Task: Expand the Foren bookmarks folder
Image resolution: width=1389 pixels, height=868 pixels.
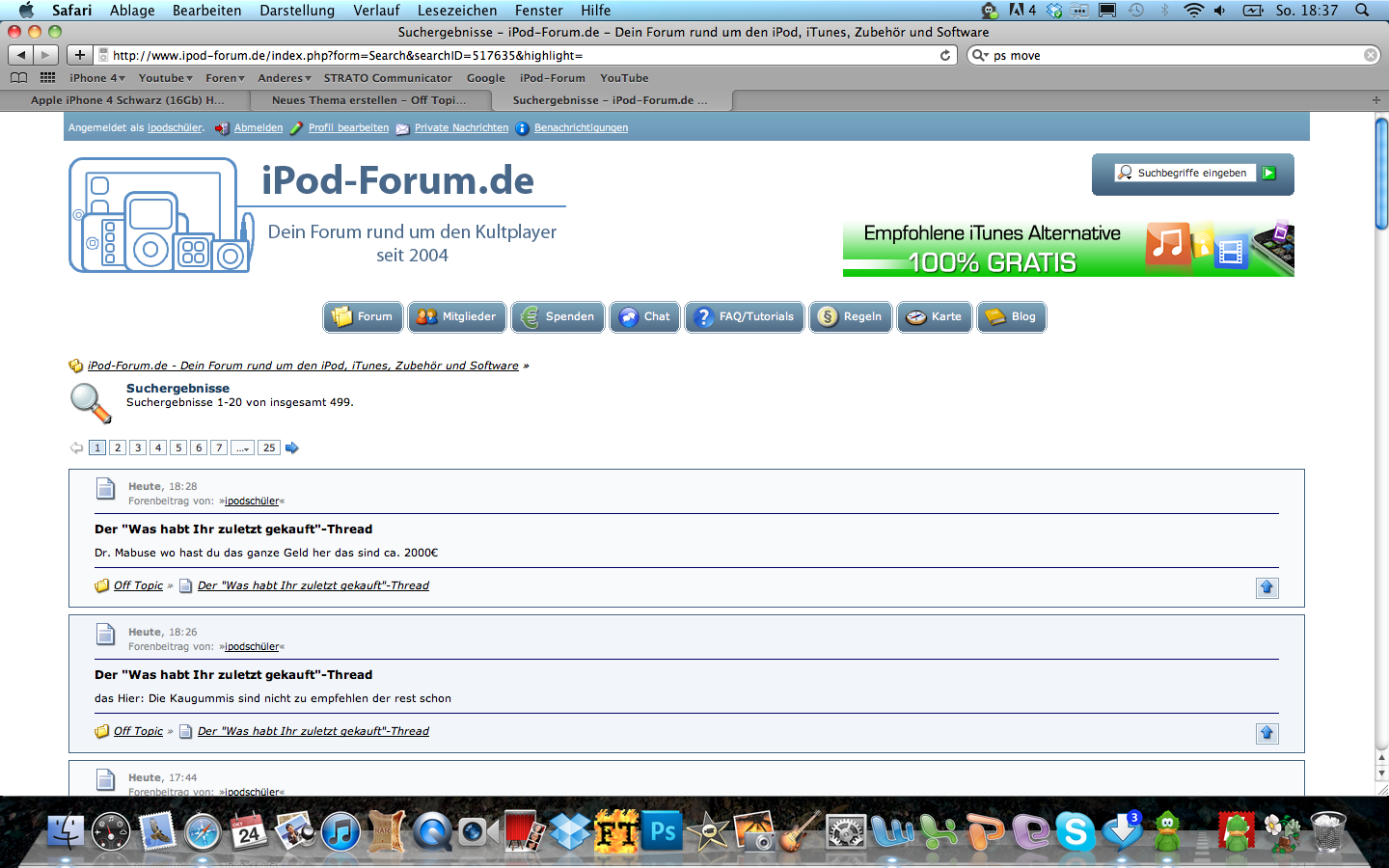Action: coord(226,78)
